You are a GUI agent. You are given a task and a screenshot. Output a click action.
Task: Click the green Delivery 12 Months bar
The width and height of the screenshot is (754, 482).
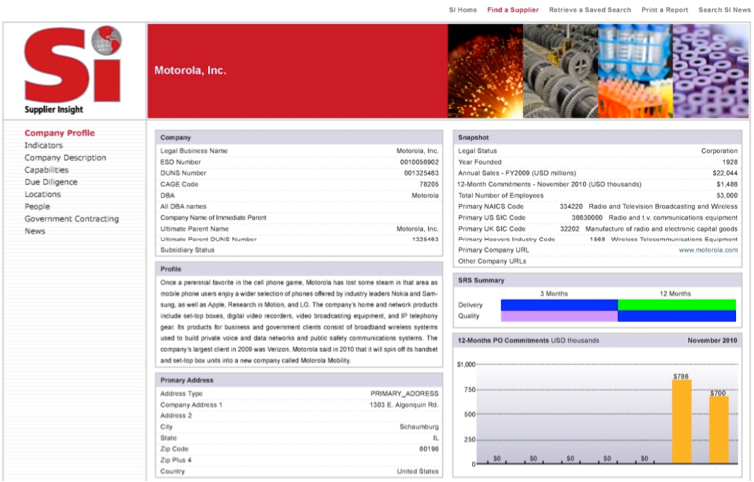[677, 305]
